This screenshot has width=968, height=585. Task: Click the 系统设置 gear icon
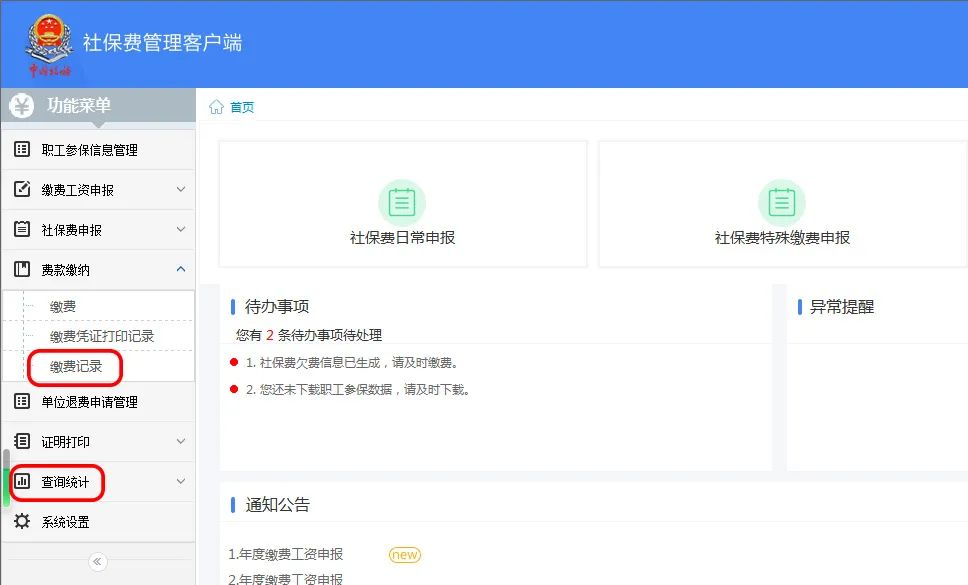(x=22, y=522)
